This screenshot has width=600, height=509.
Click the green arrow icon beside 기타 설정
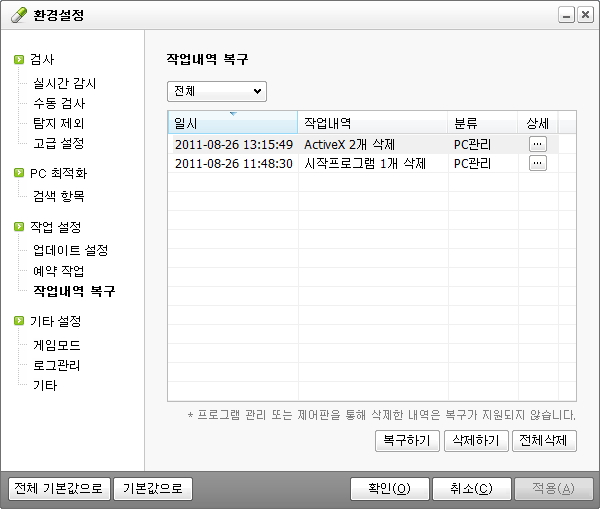(x=20, y=322)
